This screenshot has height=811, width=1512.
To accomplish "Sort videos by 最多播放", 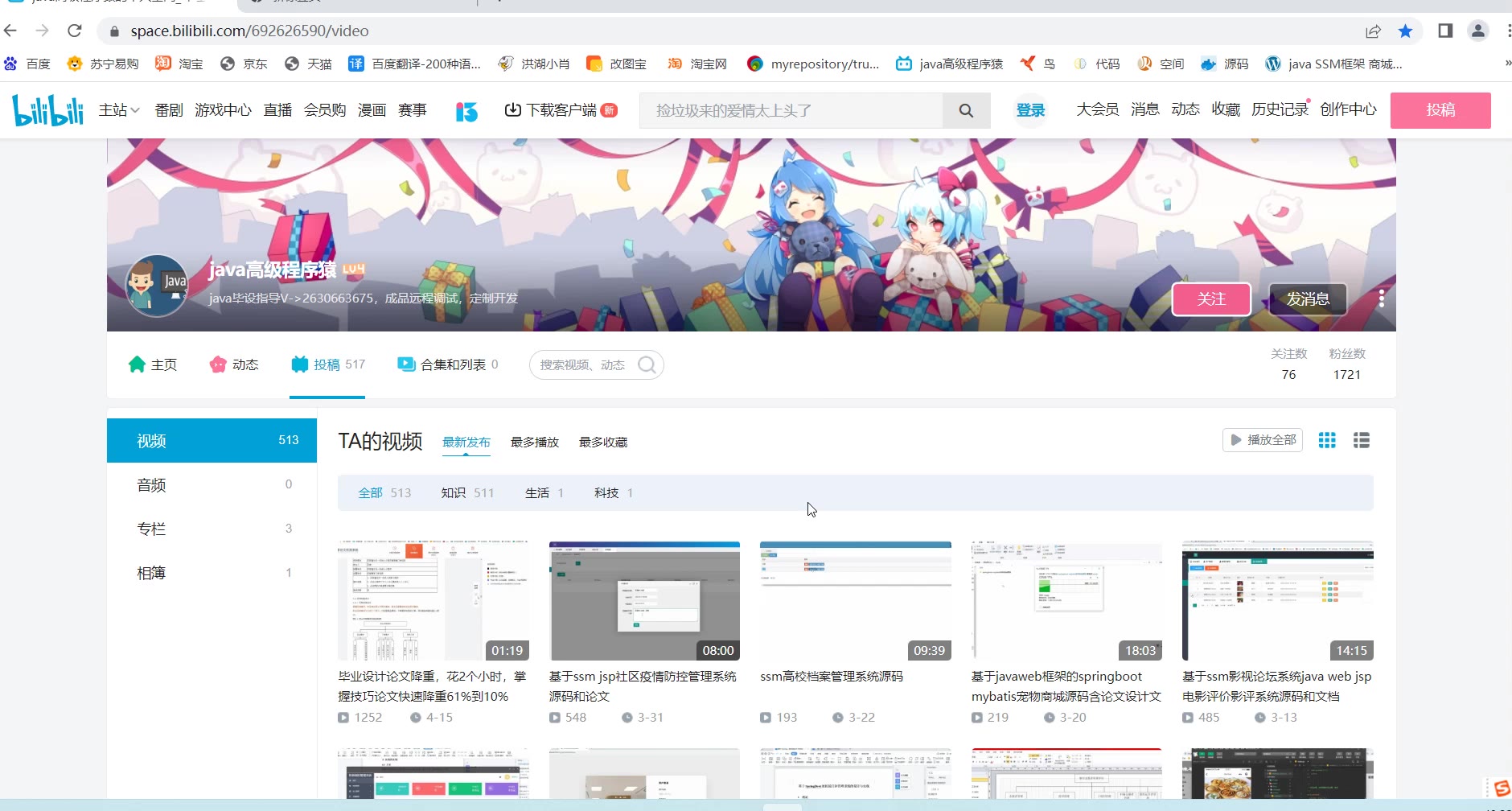I will 535,442.
